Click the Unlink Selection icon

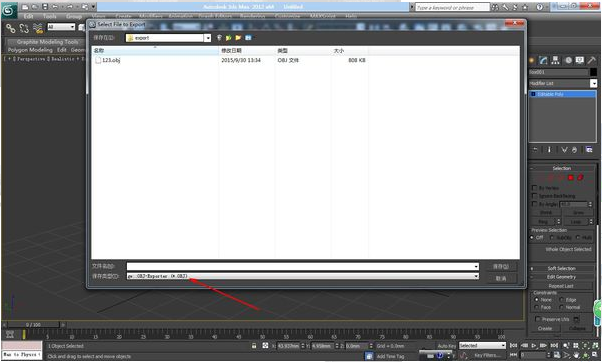24,28
